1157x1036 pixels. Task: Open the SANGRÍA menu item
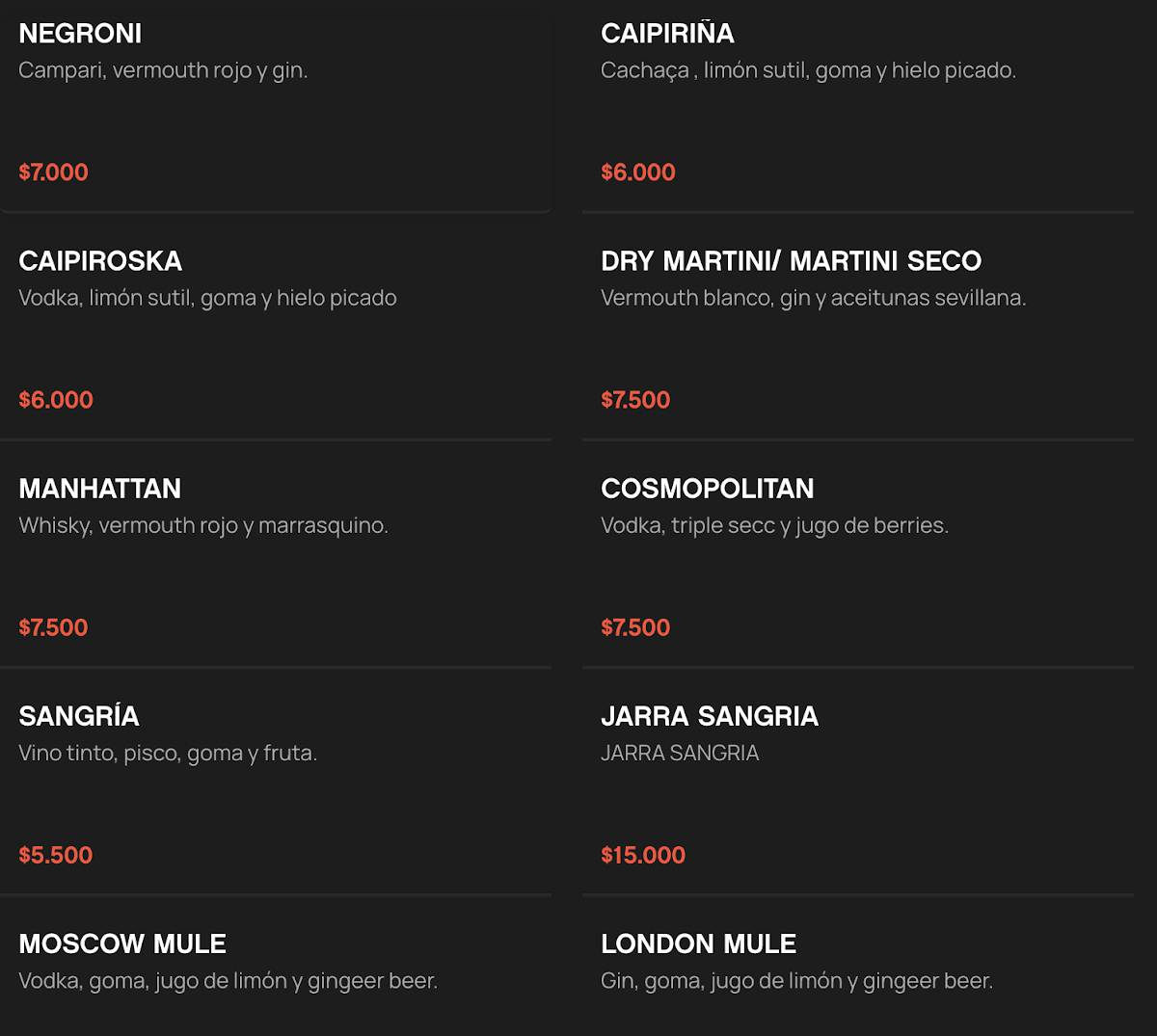(x=276, y=782)
